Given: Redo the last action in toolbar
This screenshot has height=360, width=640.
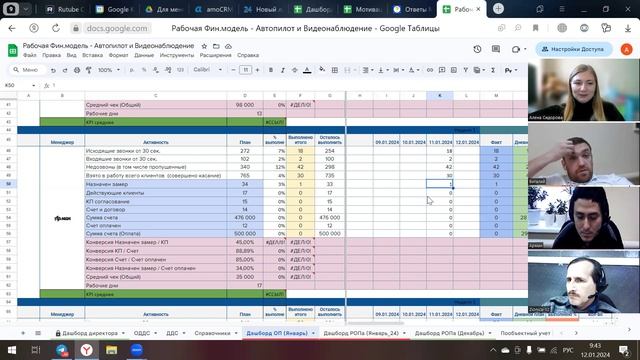Looking at the screenshot, I should [x=65, y=70].
